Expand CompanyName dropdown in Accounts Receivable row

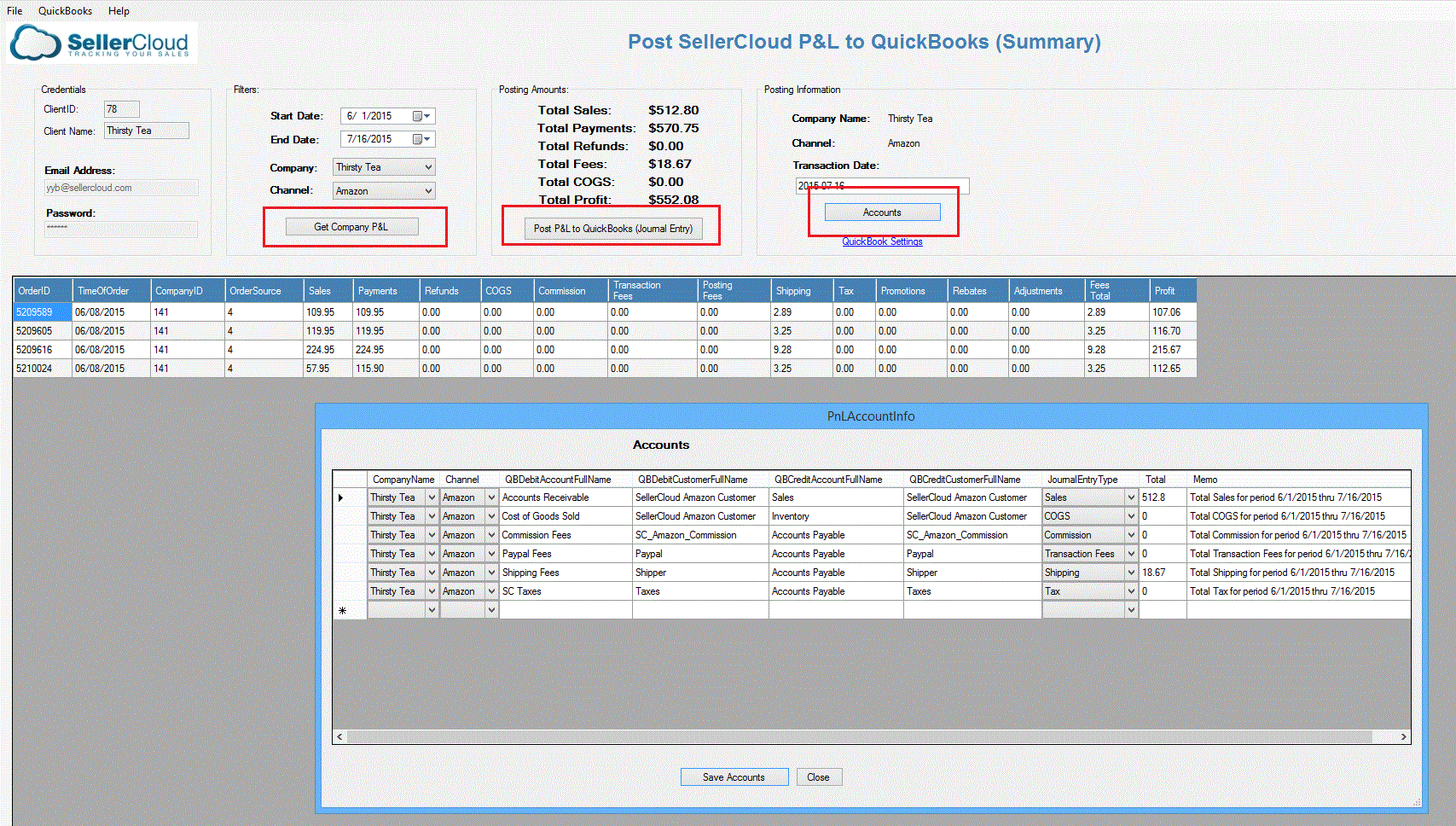pos(432,497)
